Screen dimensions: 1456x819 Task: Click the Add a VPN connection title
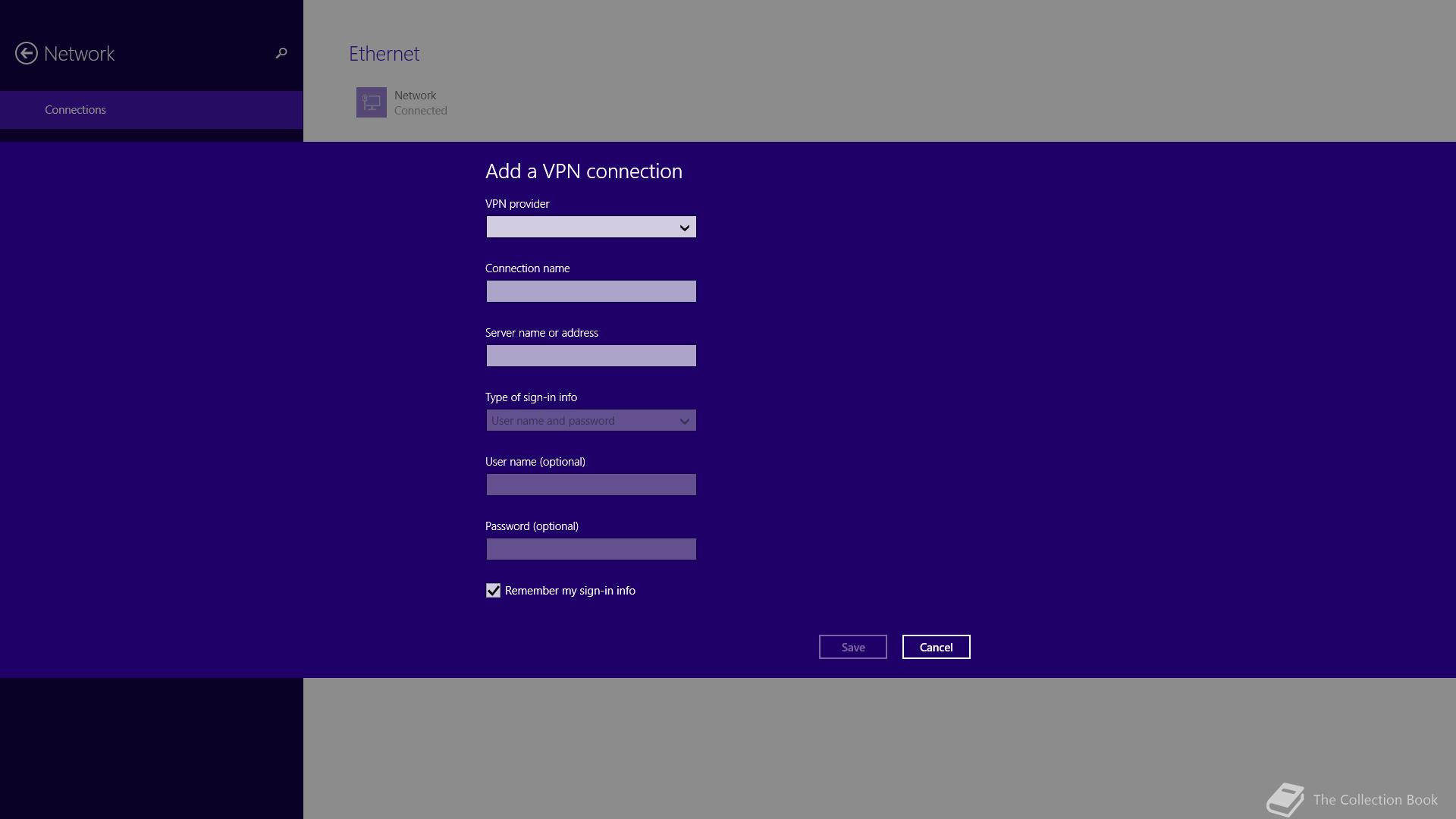pyautogui.click(x=583, y=171)
